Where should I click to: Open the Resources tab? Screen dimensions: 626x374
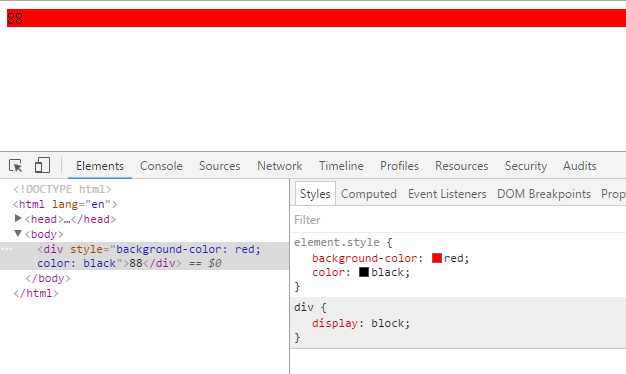[x=462, y=166]
